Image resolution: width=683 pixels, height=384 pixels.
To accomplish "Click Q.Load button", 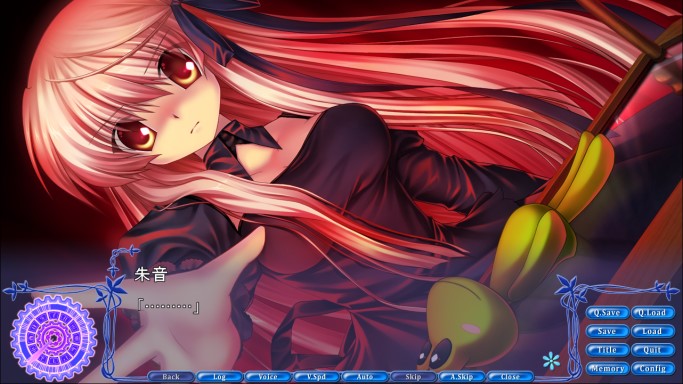I will 653,313.
